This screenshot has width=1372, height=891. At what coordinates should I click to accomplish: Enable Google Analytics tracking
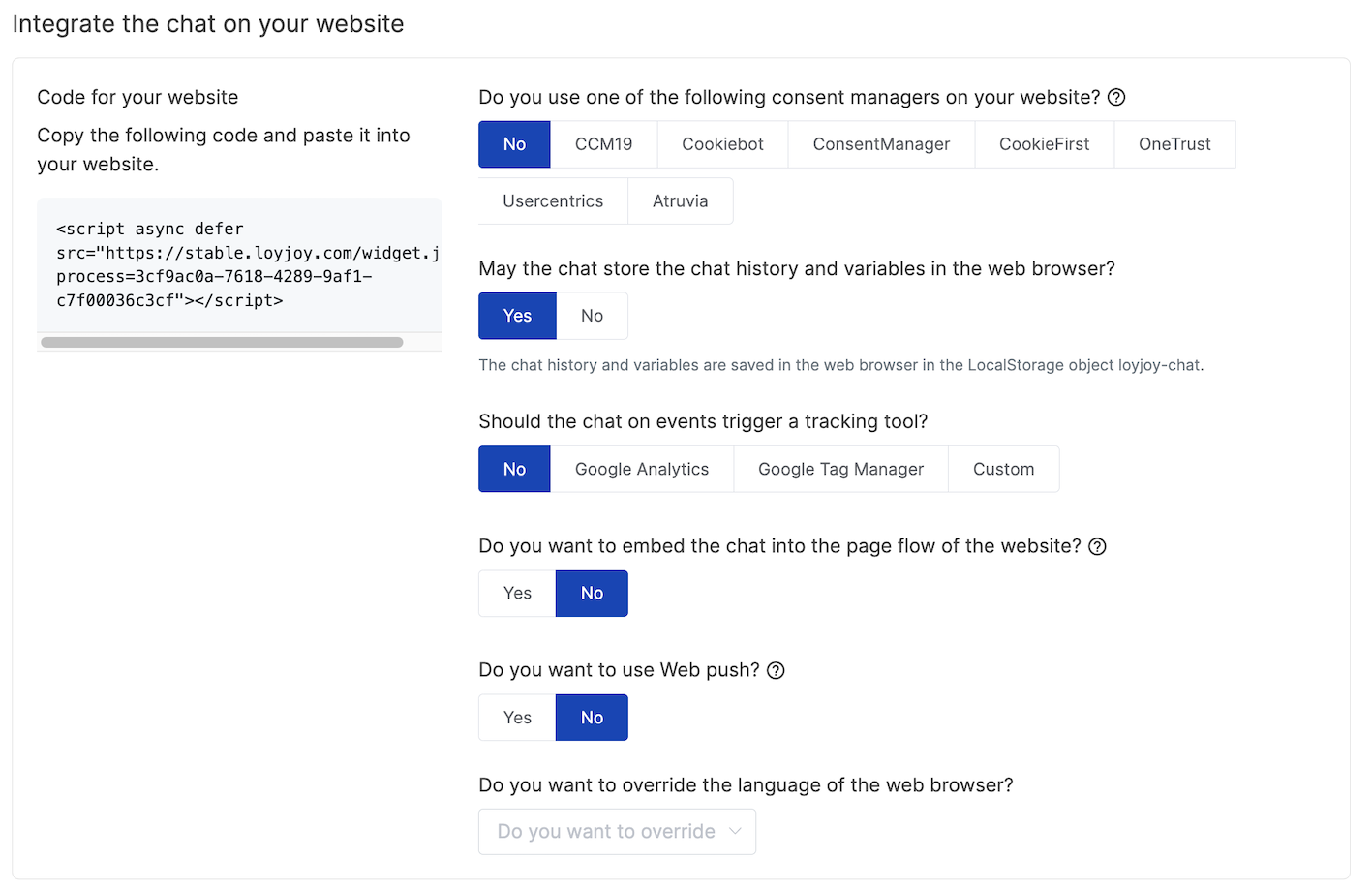pos(641,469)
